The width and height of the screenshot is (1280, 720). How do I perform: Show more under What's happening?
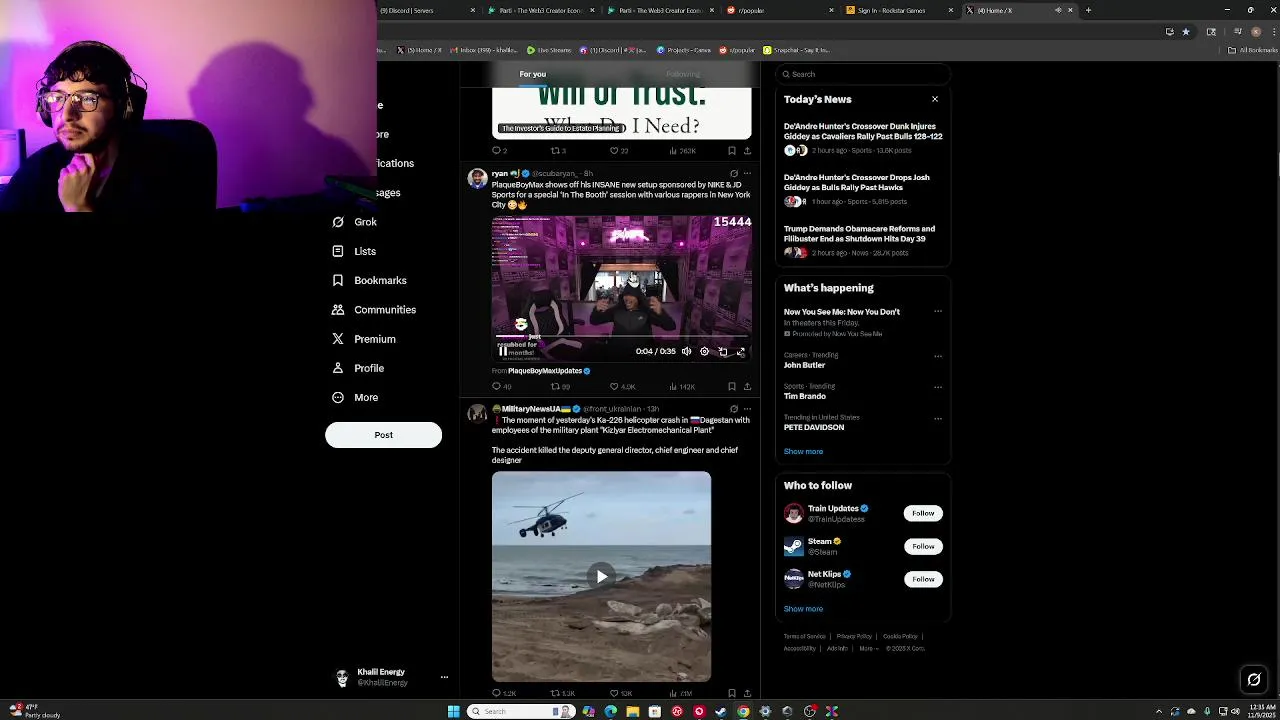[803, 452]
